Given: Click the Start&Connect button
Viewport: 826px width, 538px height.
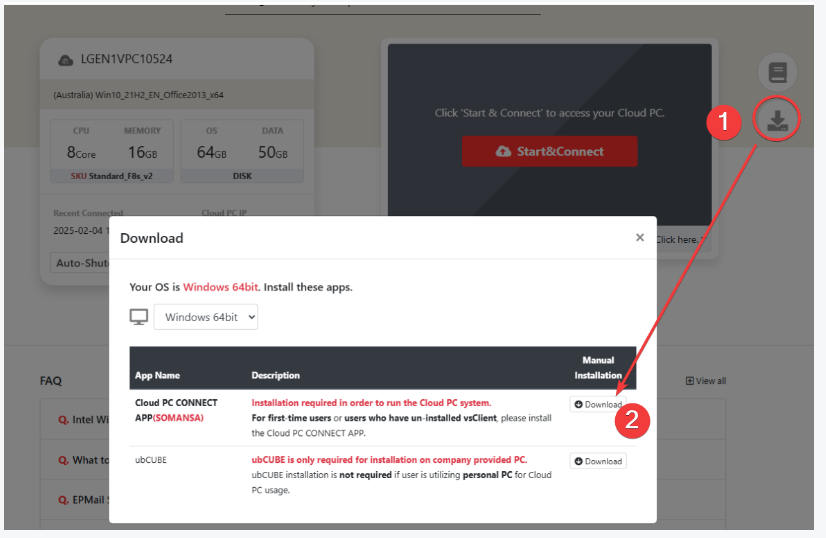Looking at the screenshot, I should click(x=549, y=152).
